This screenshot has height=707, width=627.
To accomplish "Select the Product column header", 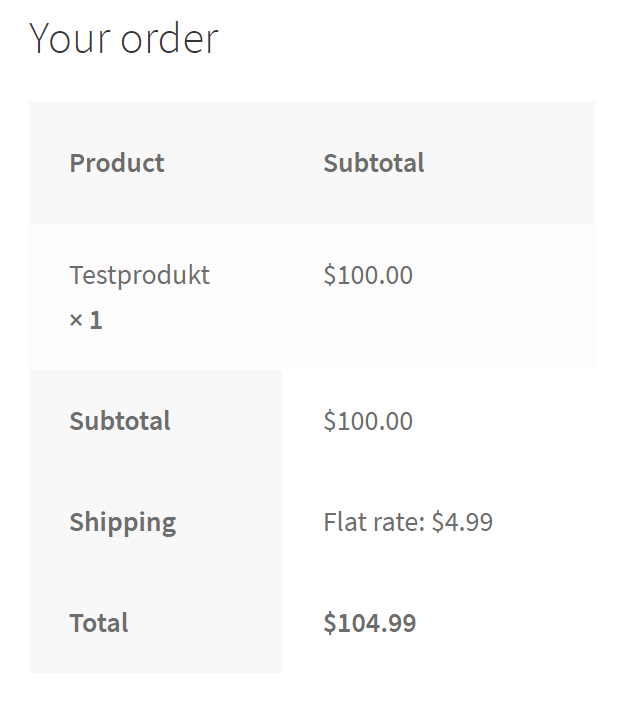I will tap(117, 163).
